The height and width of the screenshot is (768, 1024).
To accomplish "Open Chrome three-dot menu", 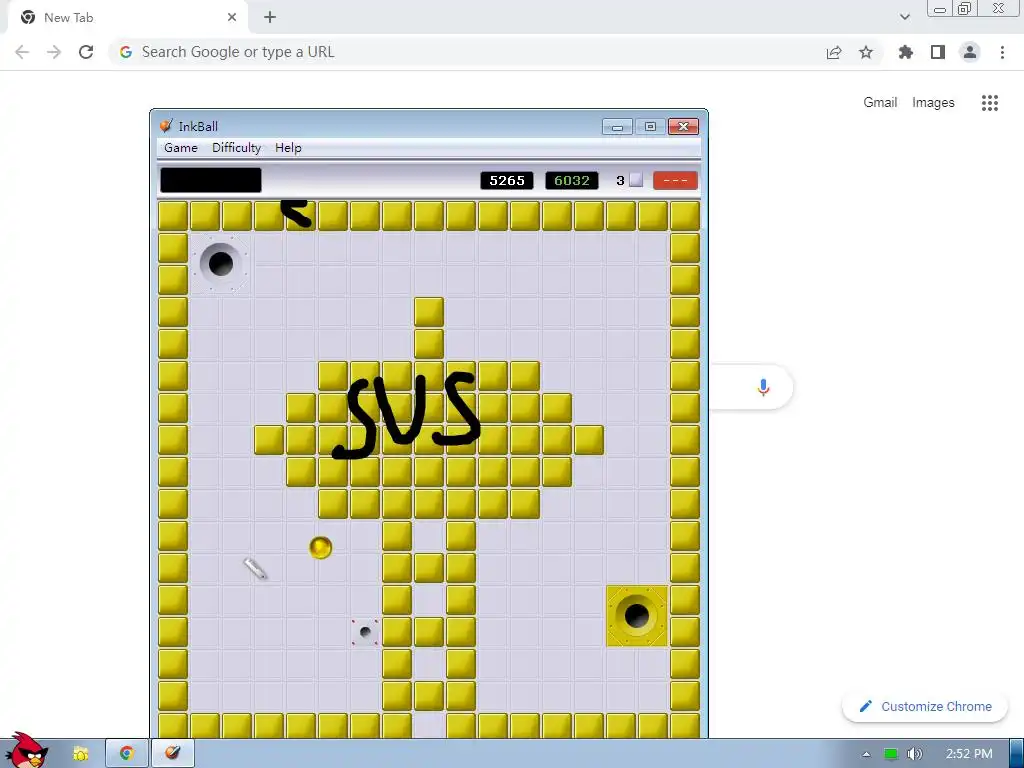I will pyautogui.click(x=1002, y=52).
